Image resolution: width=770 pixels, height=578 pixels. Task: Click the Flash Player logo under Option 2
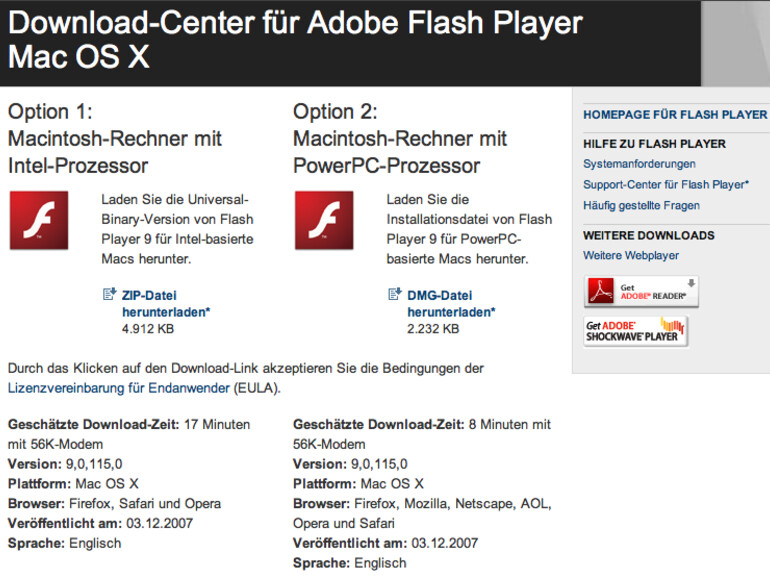coord(324,220)
